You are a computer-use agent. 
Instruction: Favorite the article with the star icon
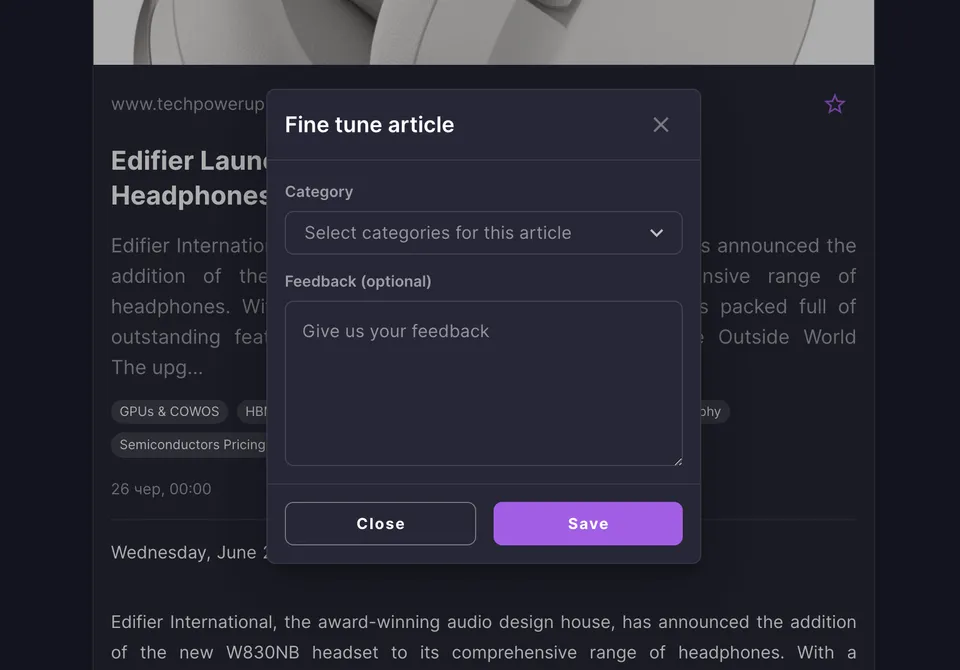coord(834,104)
